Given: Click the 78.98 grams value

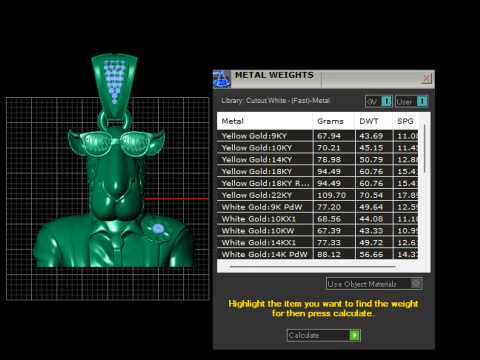Looking at the screenshot, I should (x=329, y=159).
